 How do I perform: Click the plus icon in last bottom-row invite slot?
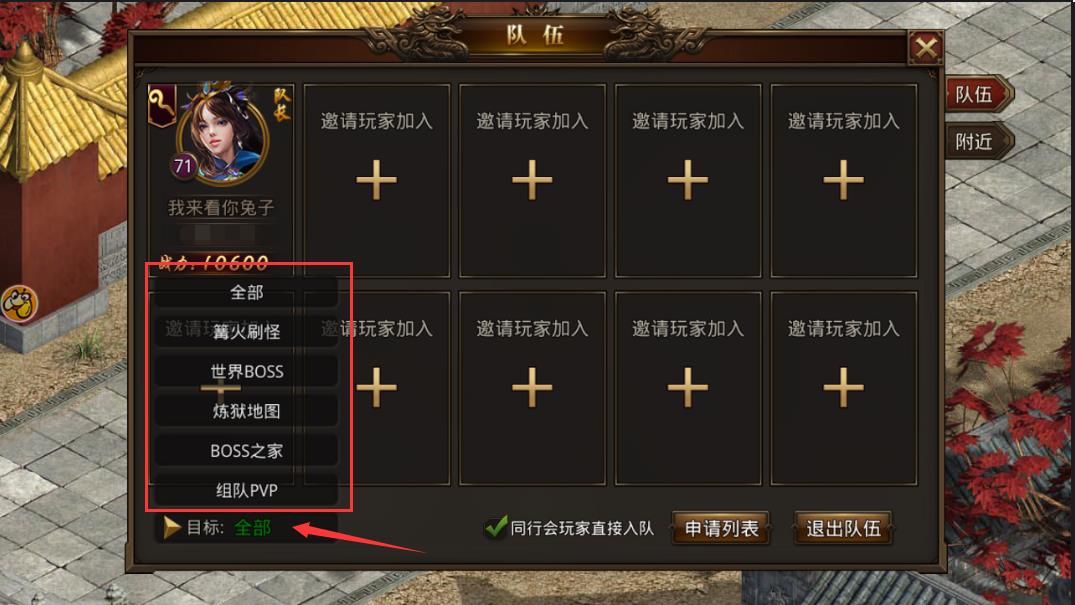click(843, 388)
